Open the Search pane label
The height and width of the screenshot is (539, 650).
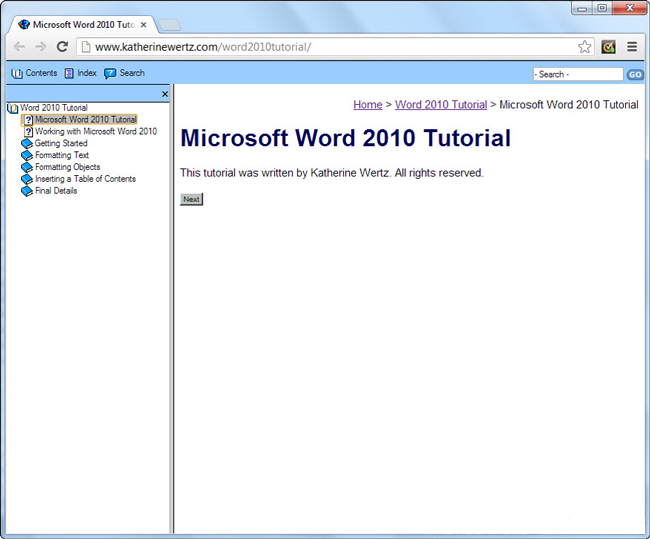click(132, 73)
